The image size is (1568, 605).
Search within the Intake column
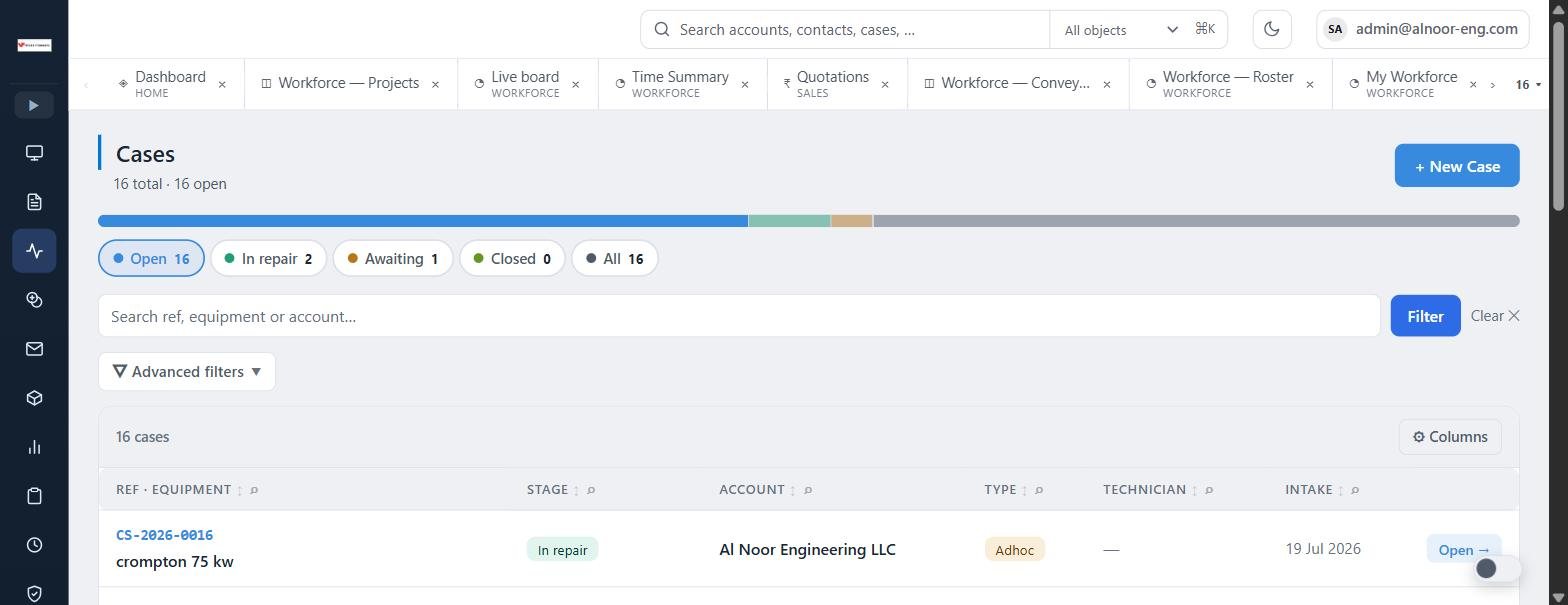tap(1355, 490)
